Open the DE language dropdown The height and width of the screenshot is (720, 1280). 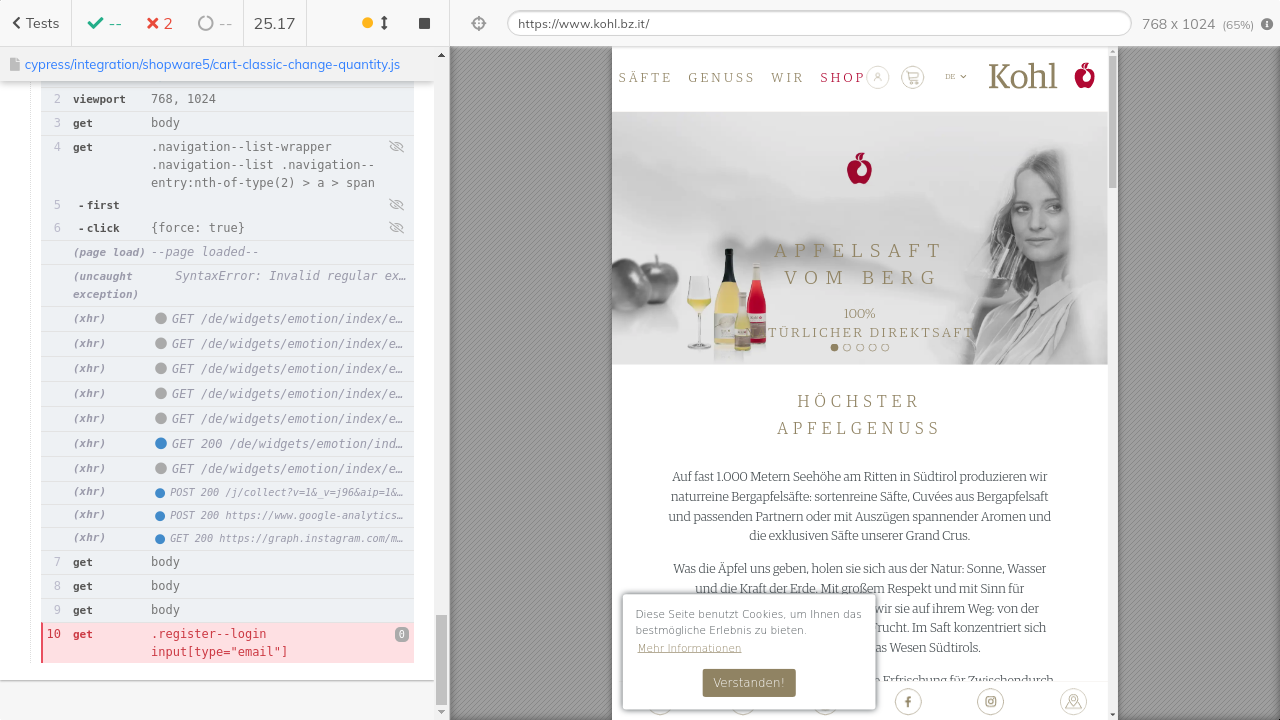click(x=956, y=77)
